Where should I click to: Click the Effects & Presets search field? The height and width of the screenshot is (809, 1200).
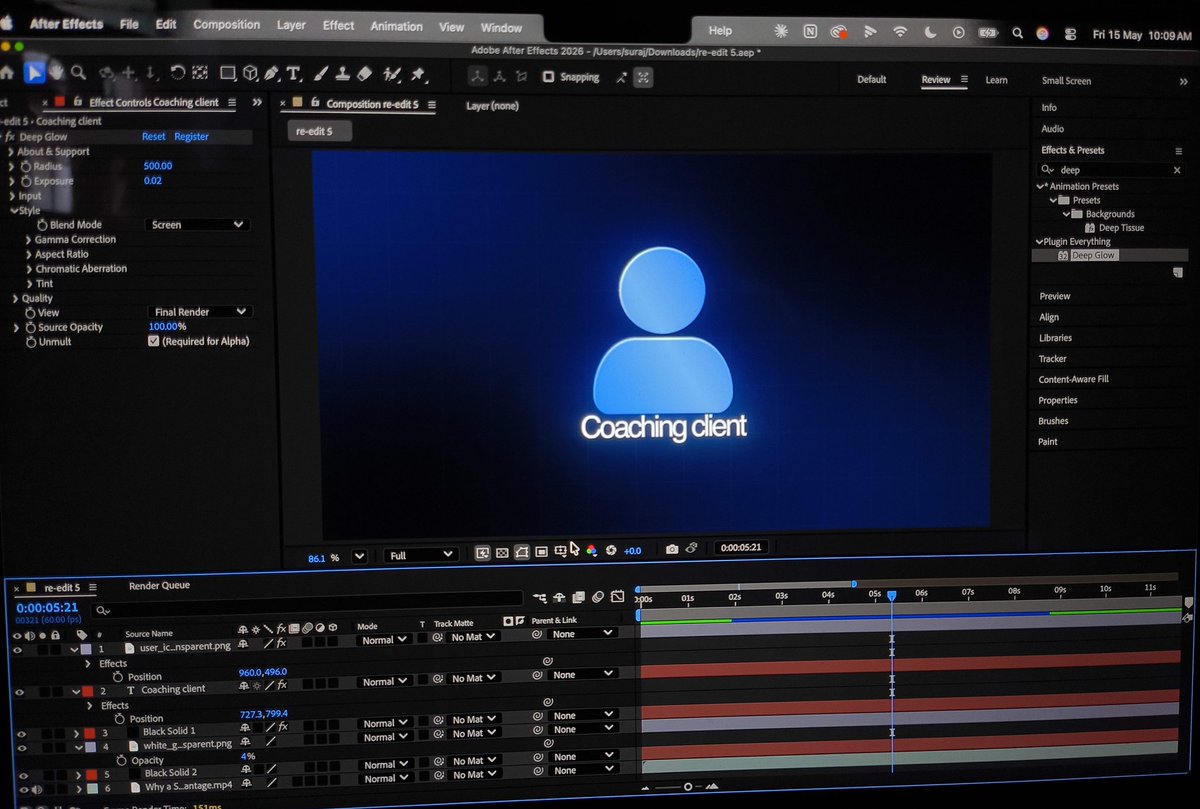[x=1111, y=170]
